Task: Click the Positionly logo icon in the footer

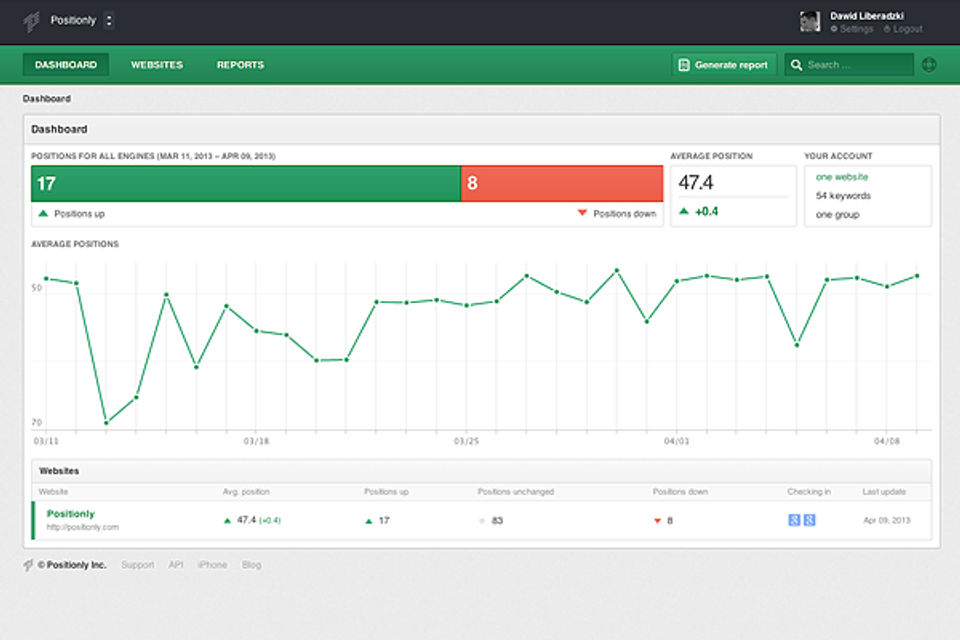Action: [x=28, y=565]
